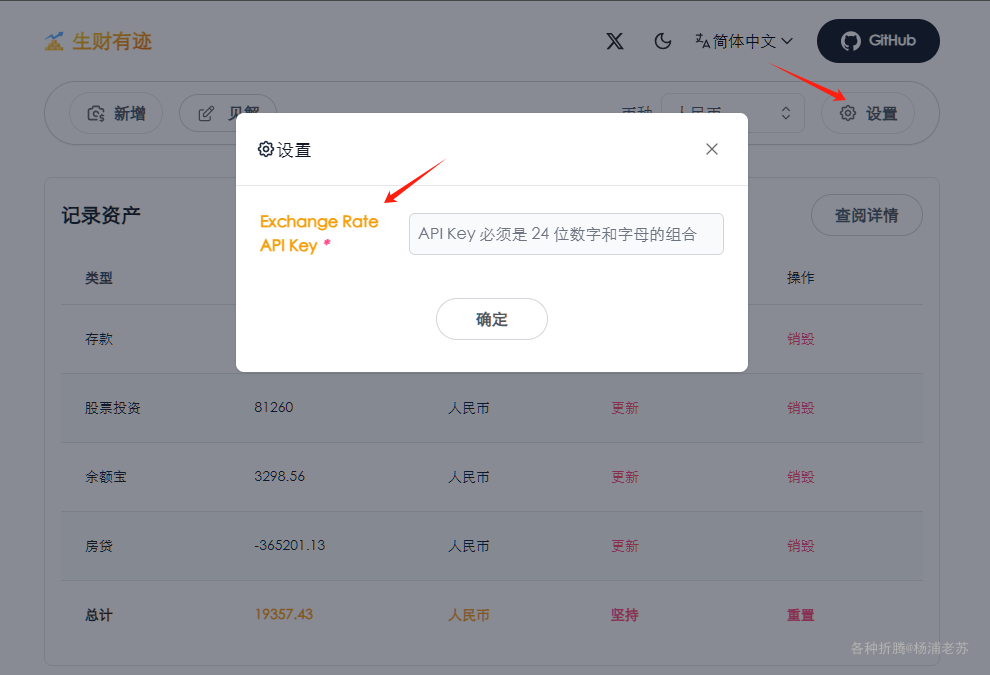Image resolution: width=990 pixels, height=675 pixels.
Task: Click the 新增 add asset button
Action: point(115,113)
